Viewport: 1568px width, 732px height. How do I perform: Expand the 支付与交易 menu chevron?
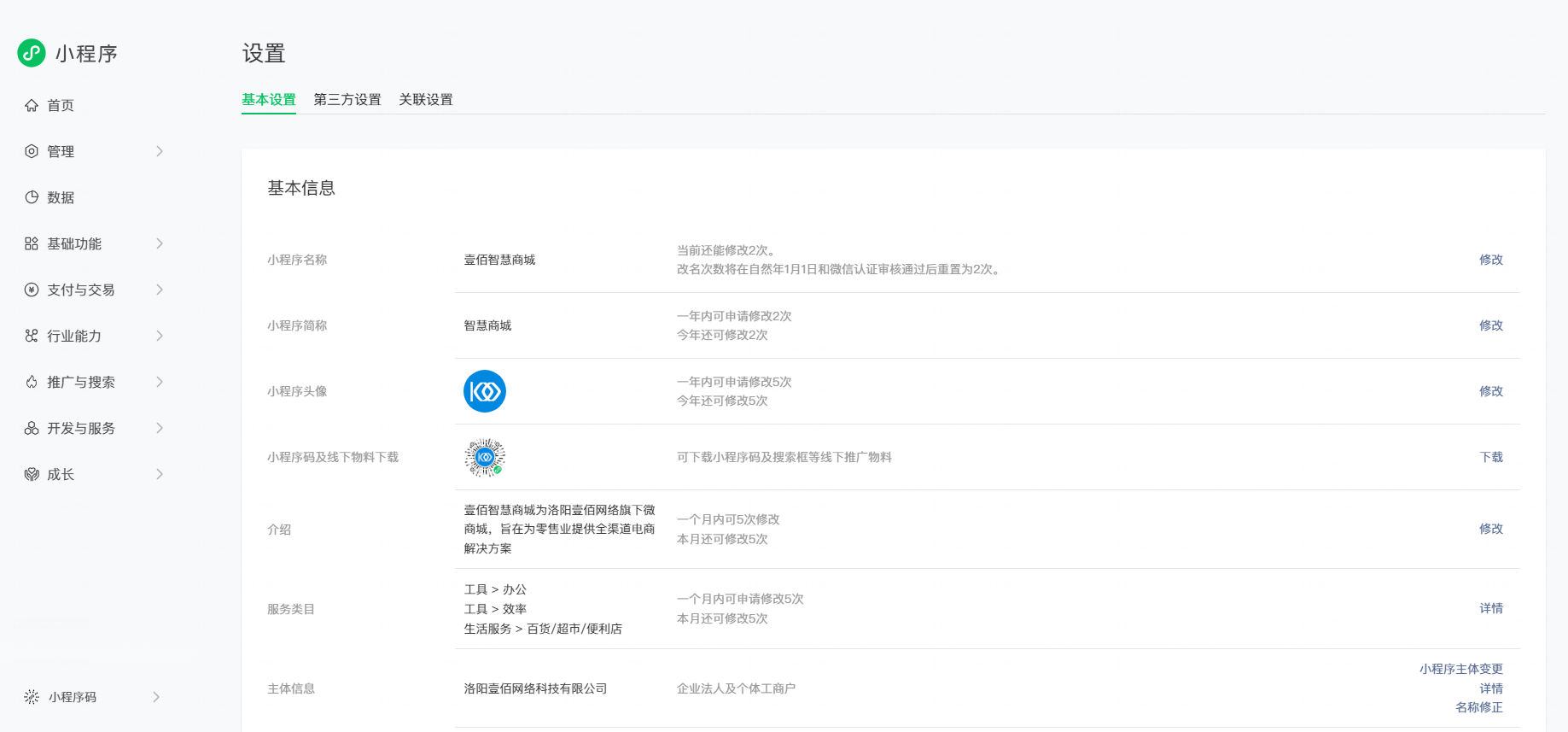click(x=160, y=290)
